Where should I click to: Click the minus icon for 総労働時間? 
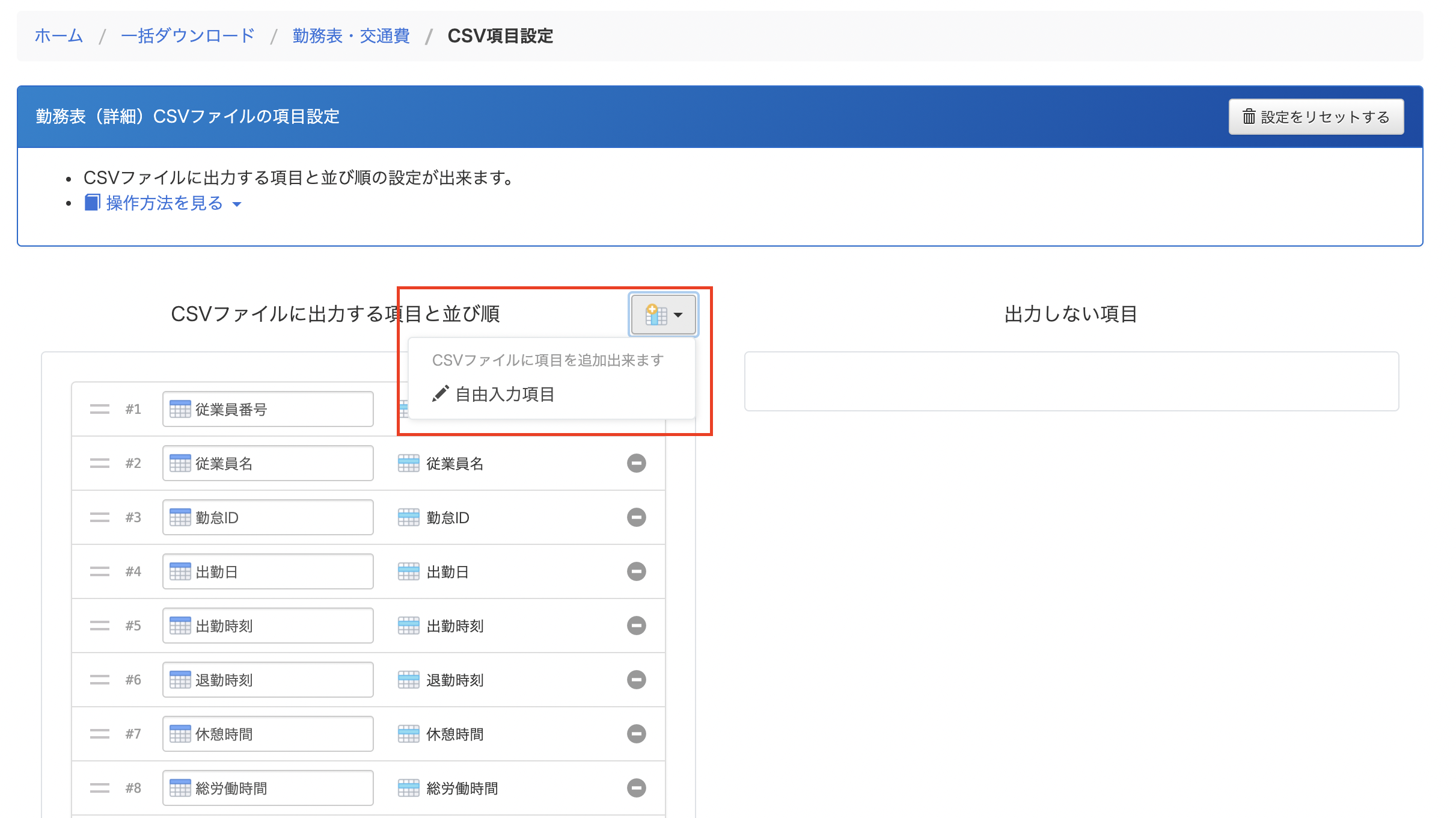click(x=636, y=788)
